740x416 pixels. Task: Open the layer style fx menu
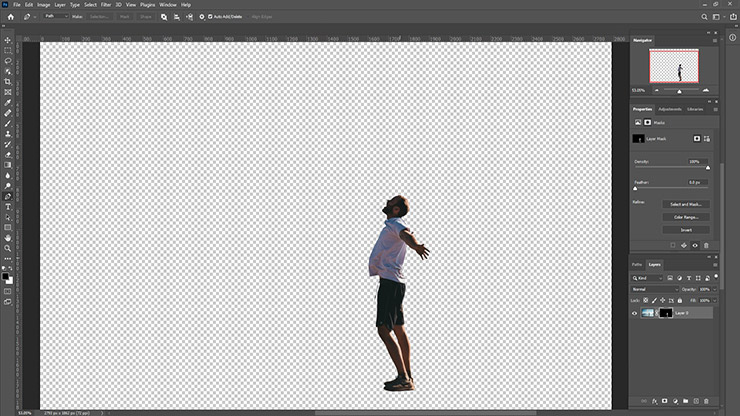point(653,401)
